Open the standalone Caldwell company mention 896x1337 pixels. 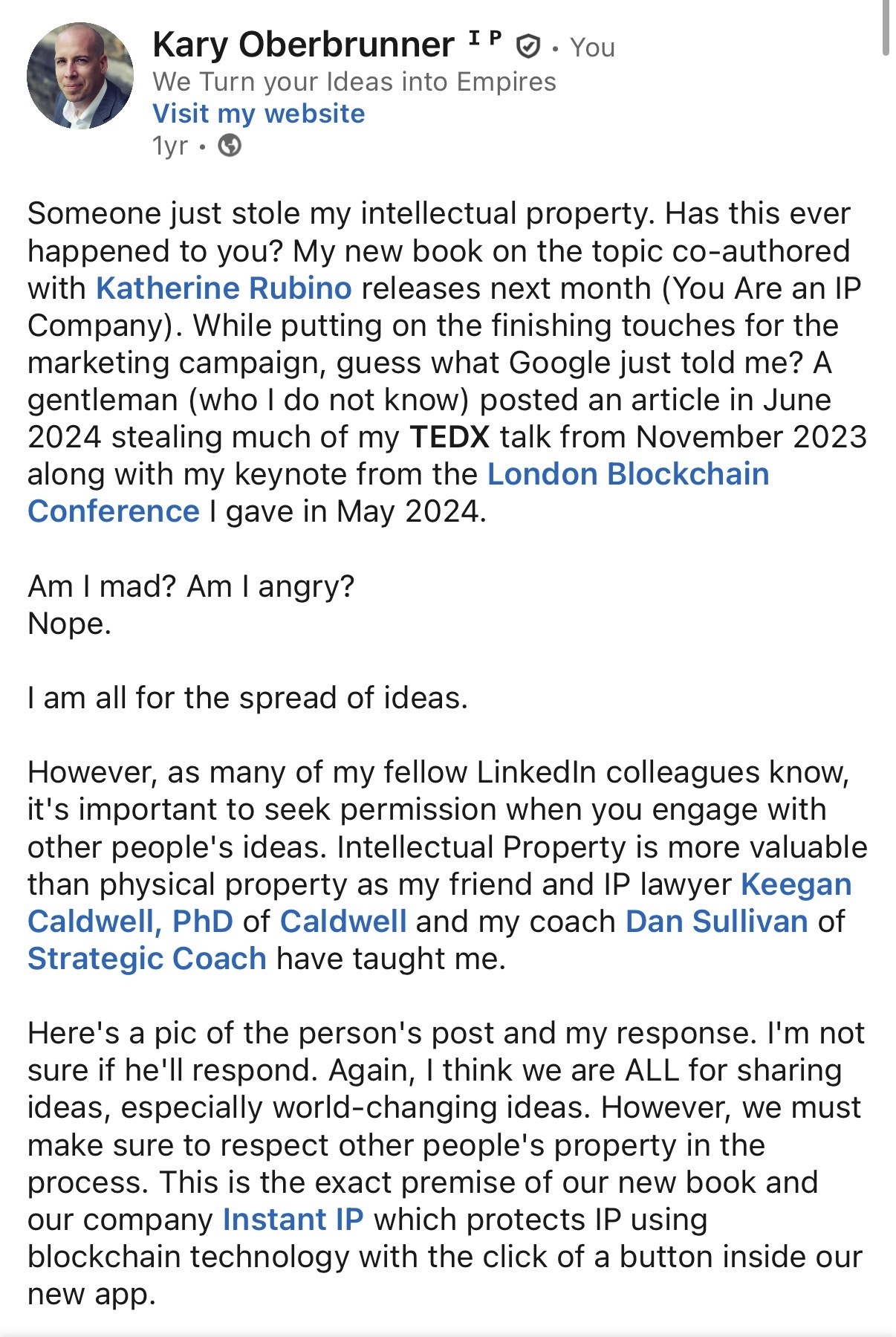click(343, 922)
